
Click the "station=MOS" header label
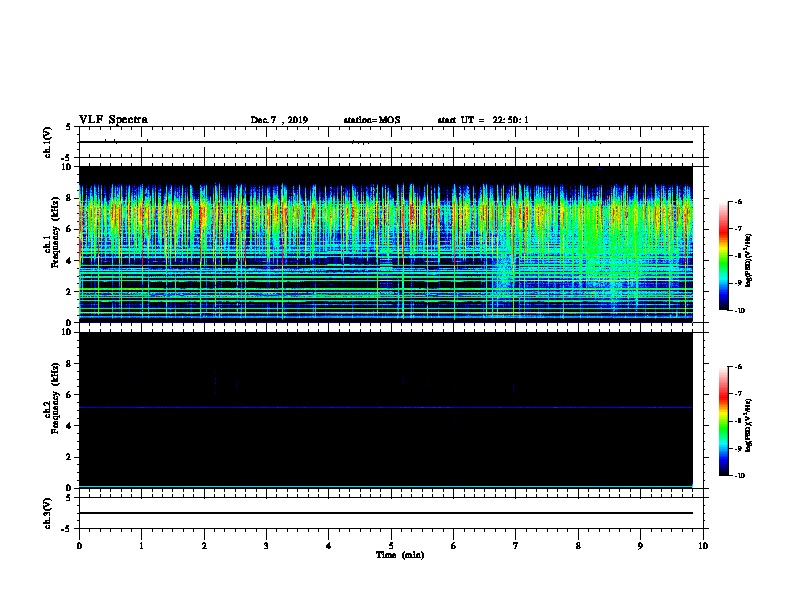pos(372,120)
